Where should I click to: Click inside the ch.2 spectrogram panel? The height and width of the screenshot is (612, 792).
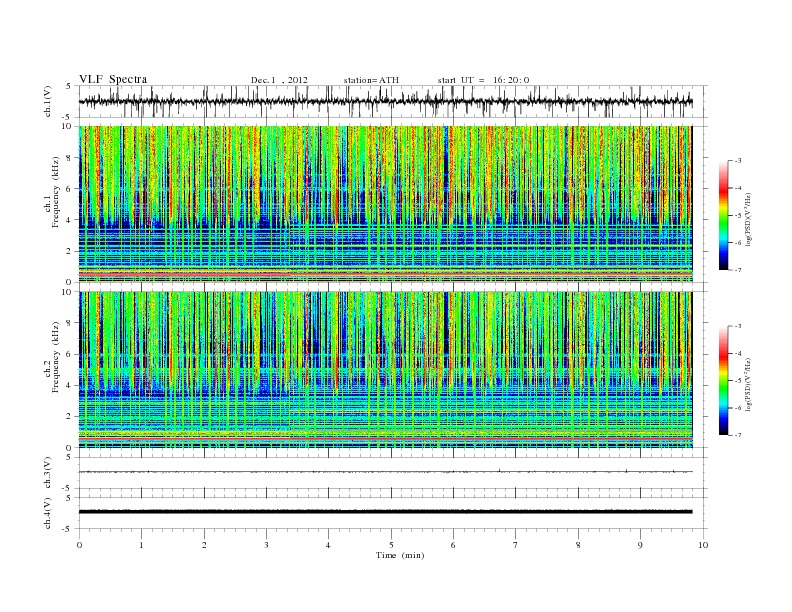[x=385, y=370]
